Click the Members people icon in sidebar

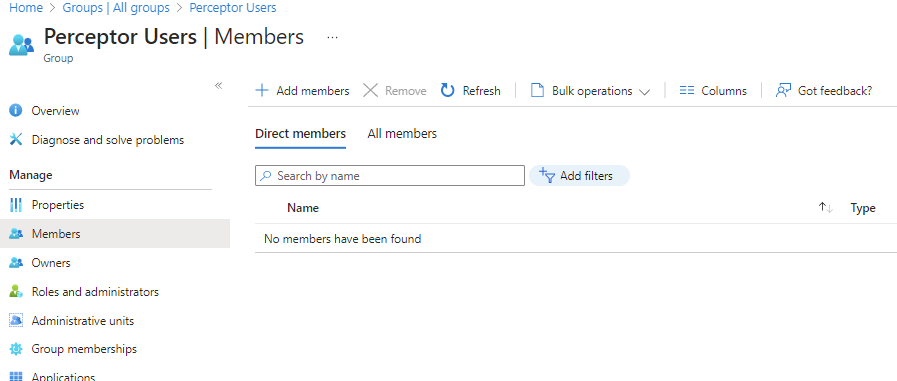(x=16, y=233)
